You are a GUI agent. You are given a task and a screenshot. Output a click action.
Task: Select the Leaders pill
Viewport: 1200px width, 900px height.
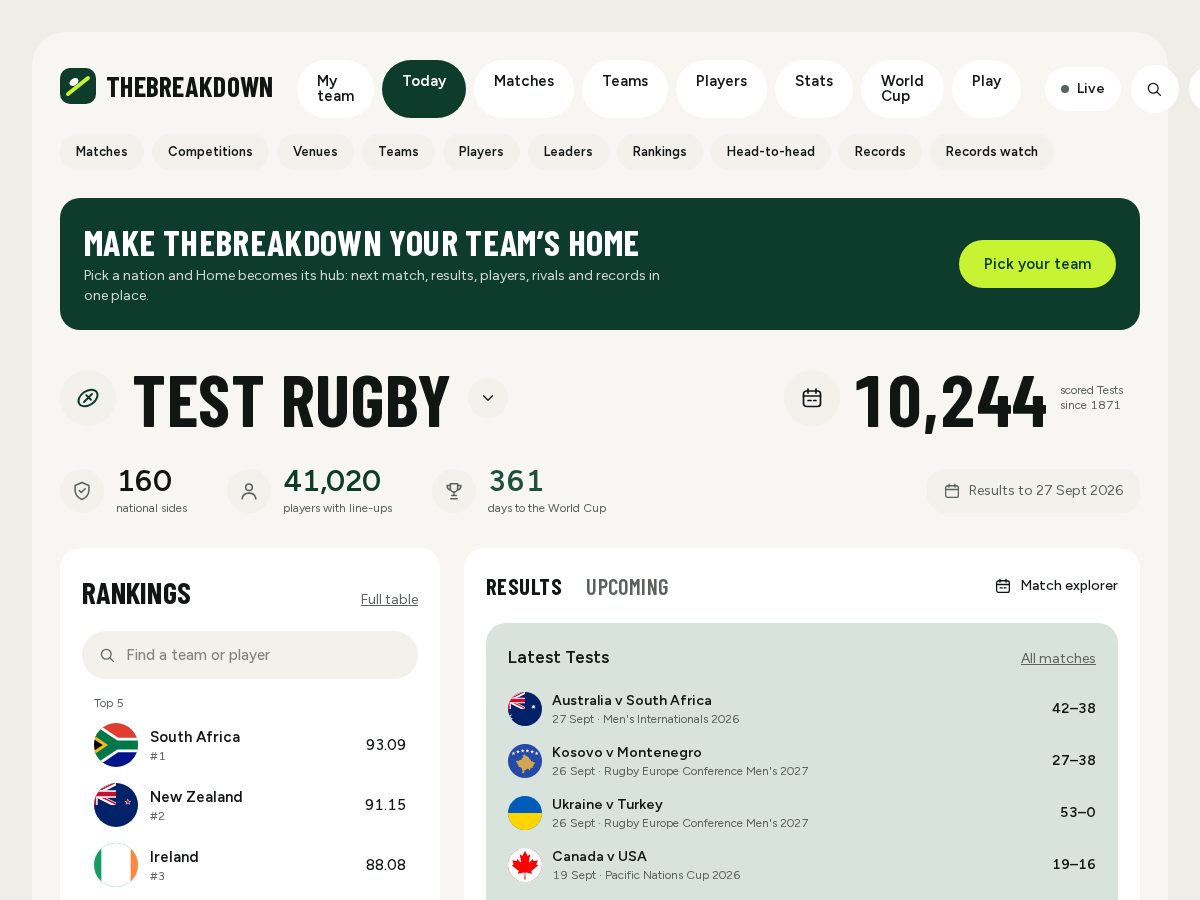[x=568, y=152]
